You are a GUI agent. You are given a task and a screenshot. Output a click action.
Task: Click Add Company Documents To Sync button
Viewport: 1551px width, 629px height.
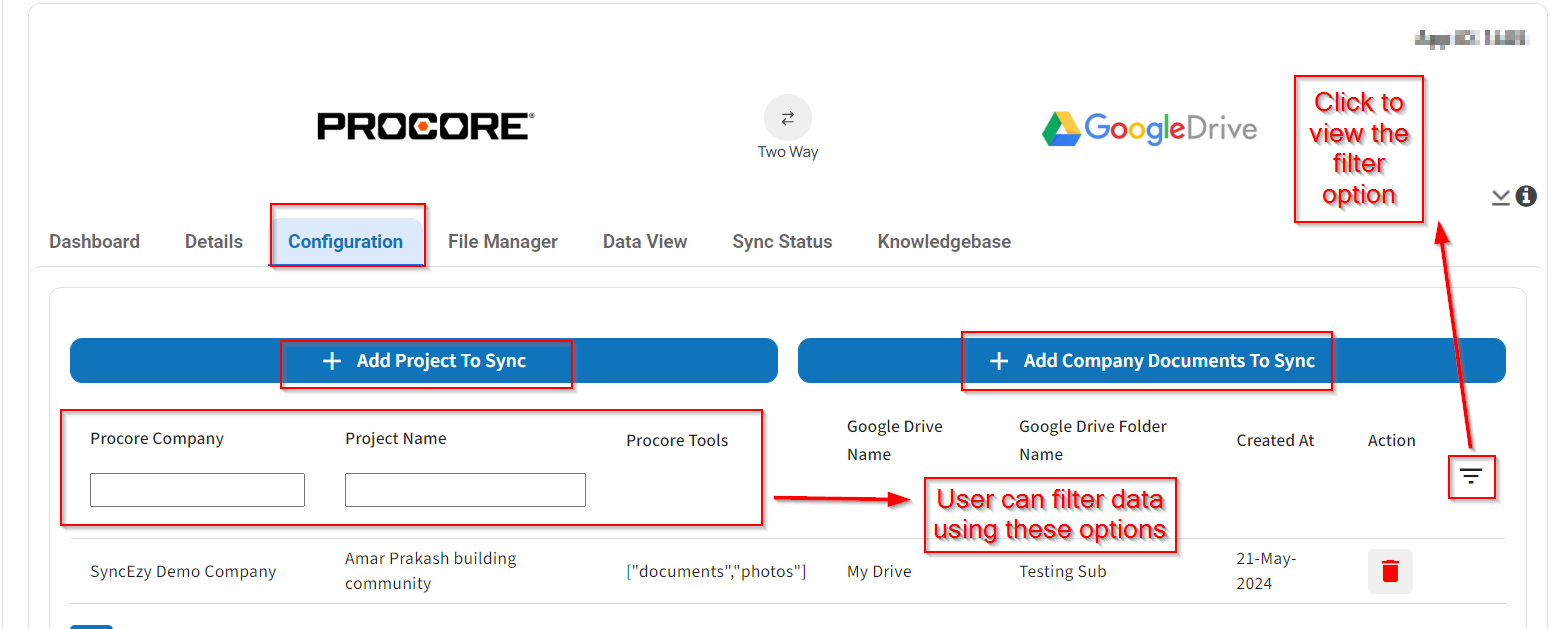point(1152,360)
